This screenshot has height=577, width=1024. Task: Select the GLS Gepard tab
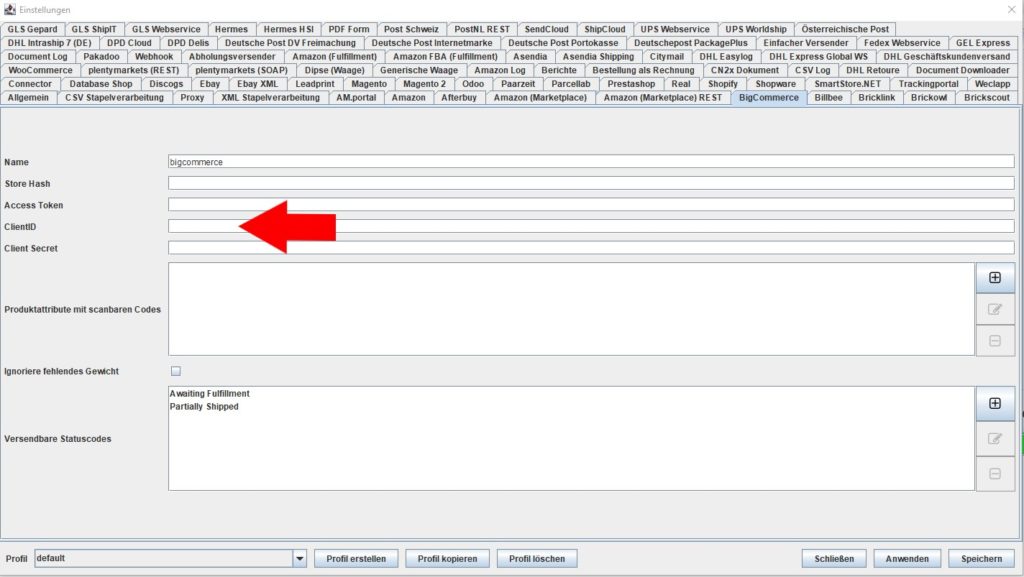click(32, 29)
